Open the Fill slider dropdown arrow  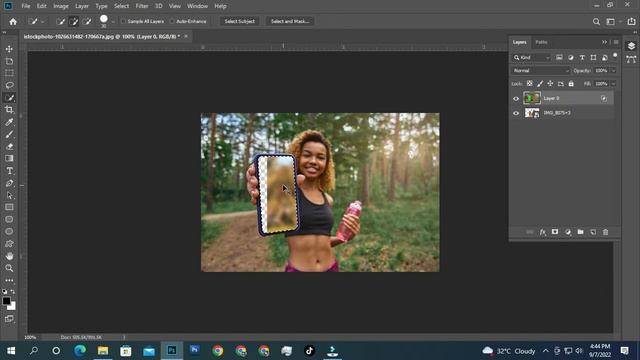(x=613, y=84)
